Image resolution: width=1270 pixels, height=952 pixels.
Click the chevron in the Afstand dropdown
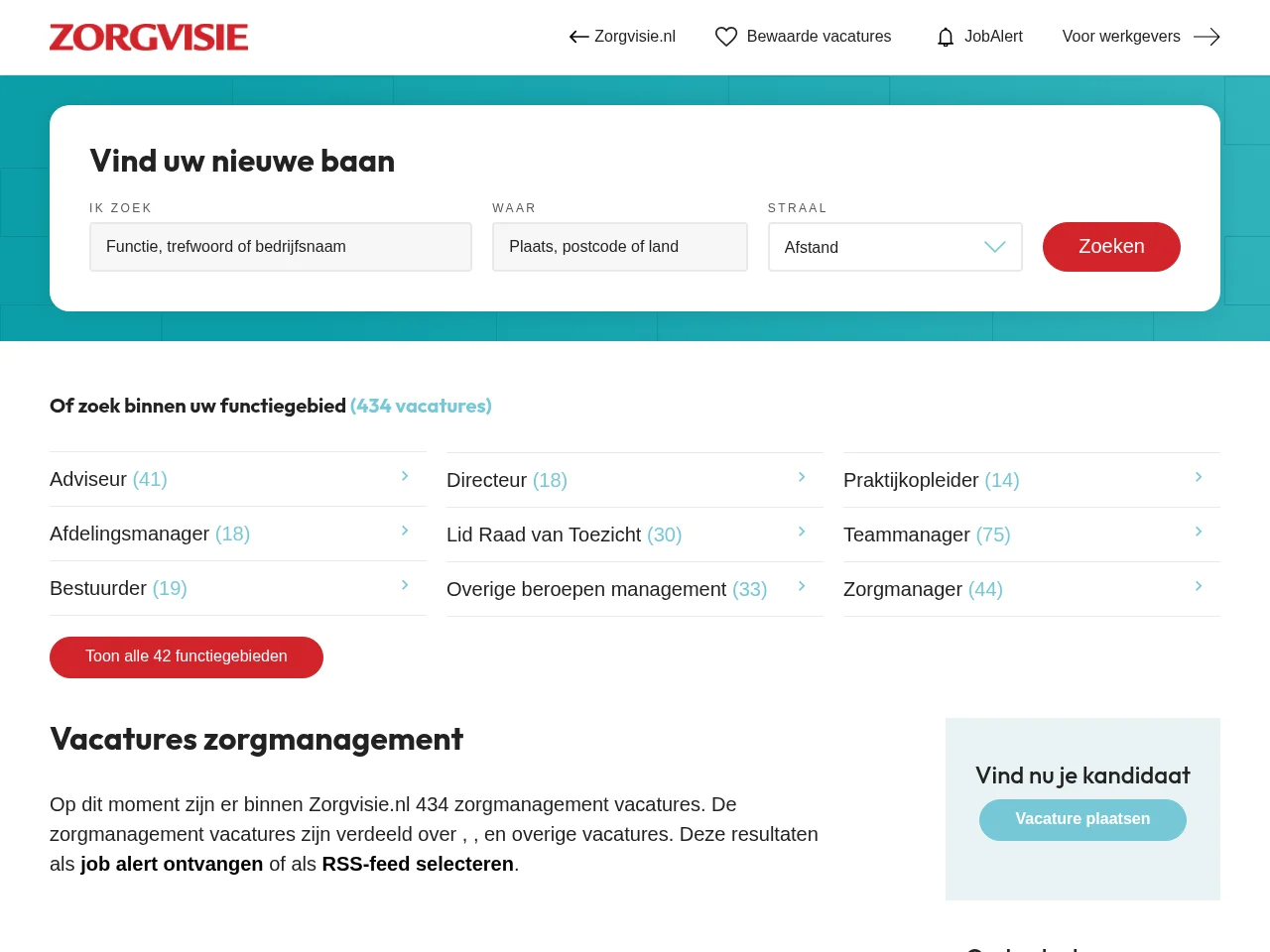(x=995, y=247)
